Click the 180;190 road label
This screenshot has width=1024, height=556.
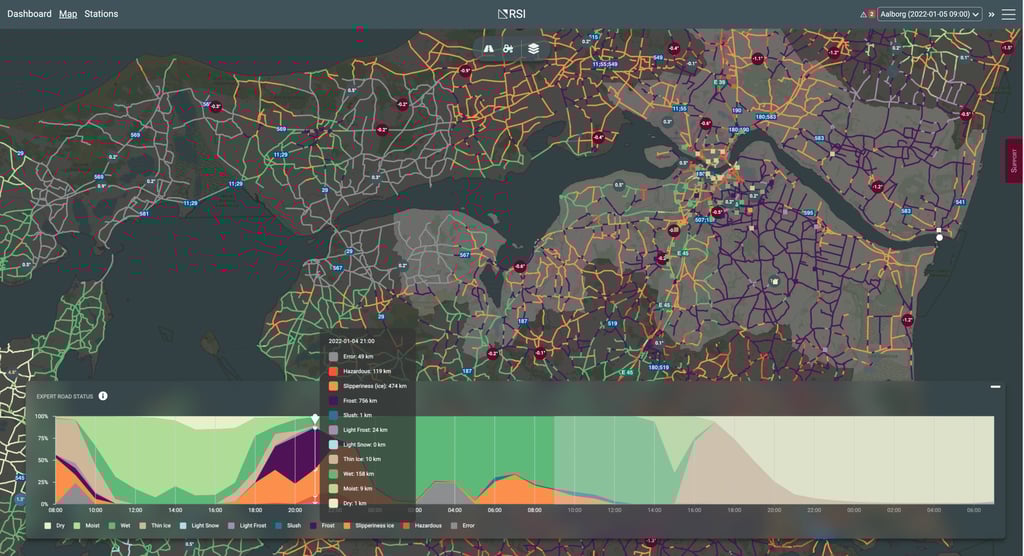click(x=739, y=130)
